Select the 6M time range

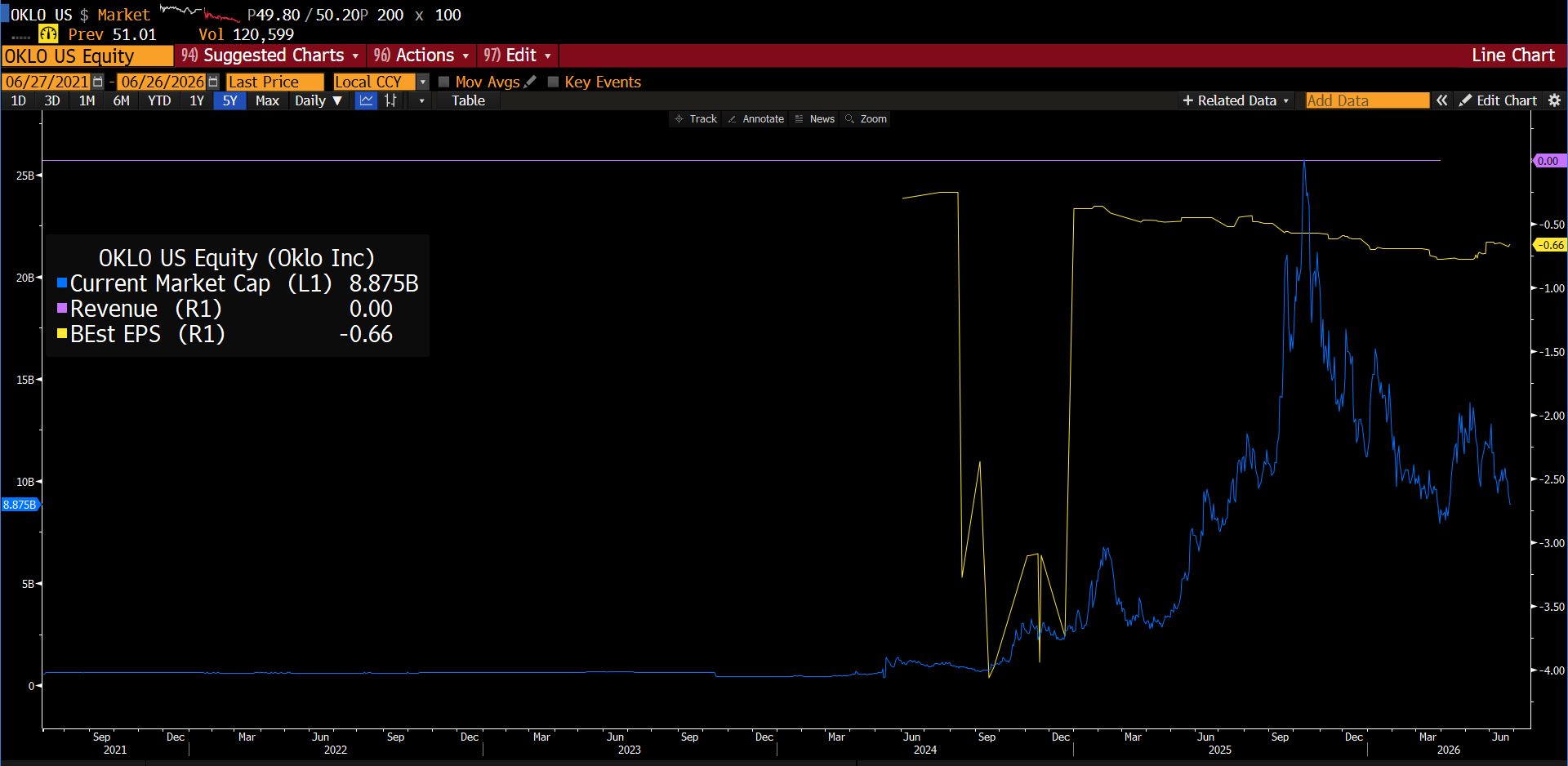tap(121, 100)
